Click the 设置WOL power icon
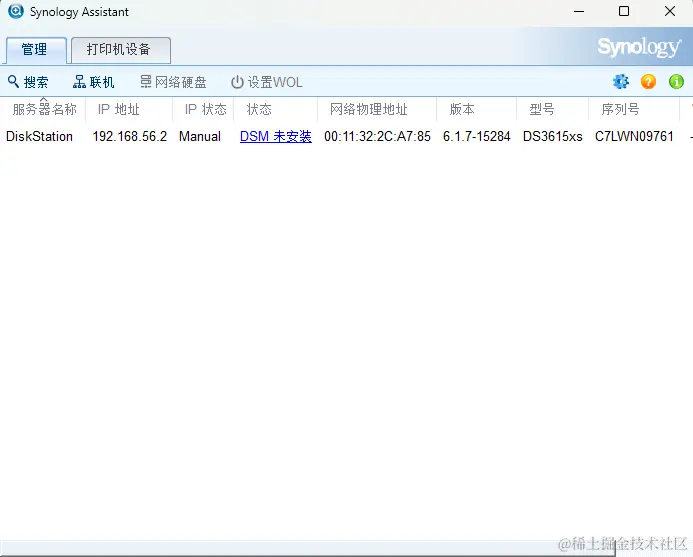 (x=237, y=82)
